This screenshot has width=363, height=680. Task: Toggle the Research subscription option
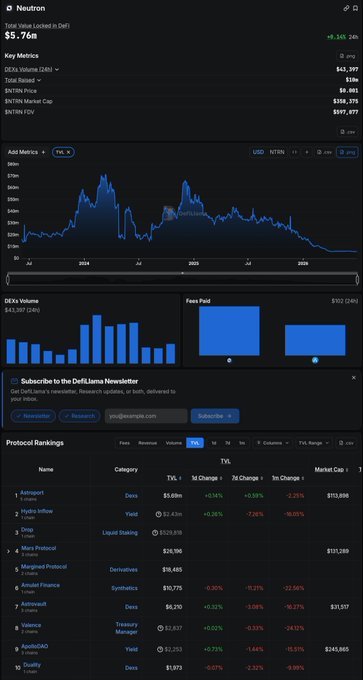tap(79, 416)
